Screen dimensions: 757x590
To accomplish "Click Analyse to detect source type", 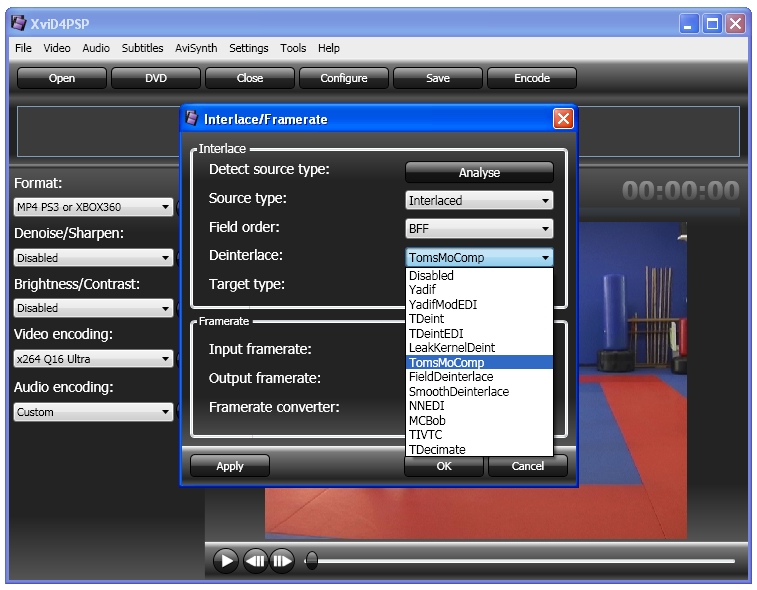I will coord(479,172).
